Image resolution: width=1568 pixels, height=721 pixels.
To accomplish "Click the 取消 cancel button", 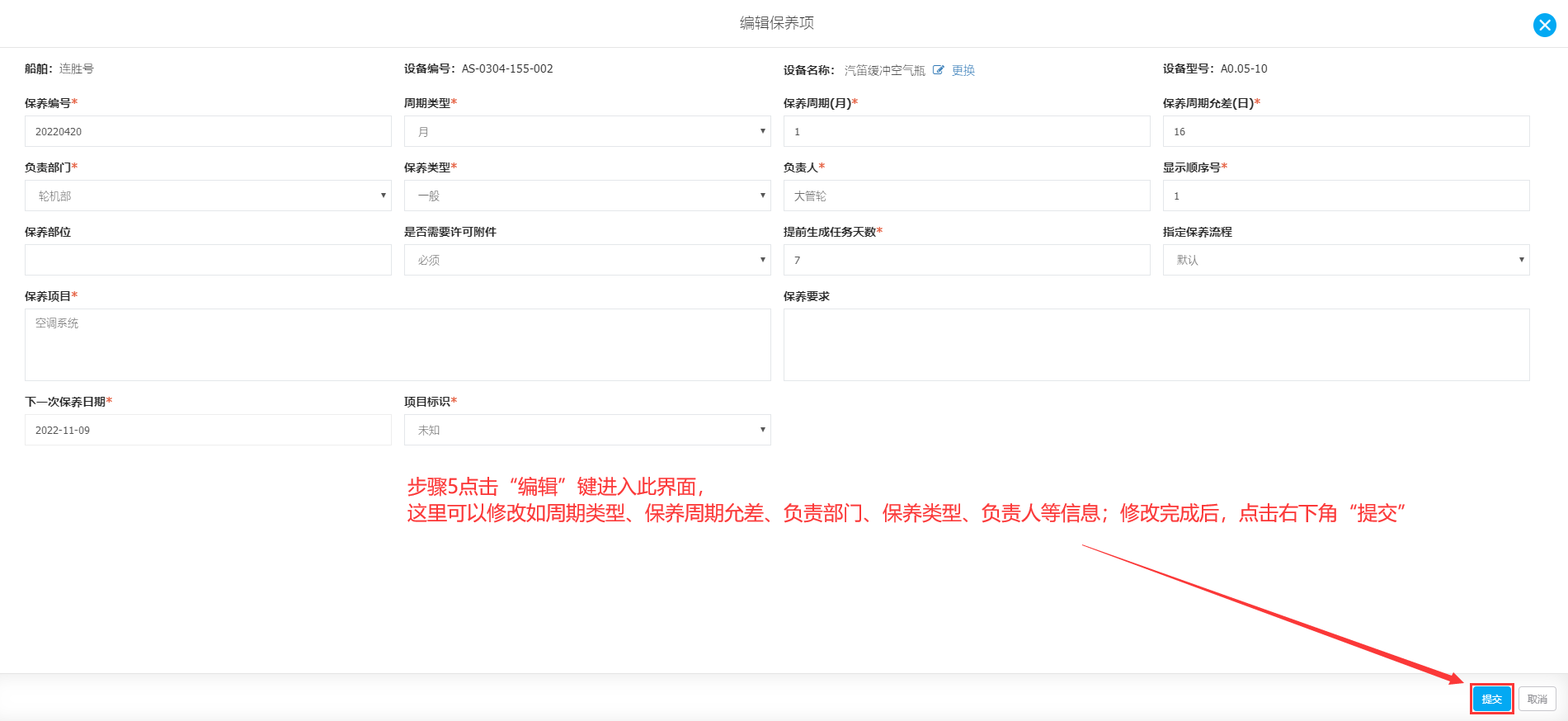I will 1537,699.
